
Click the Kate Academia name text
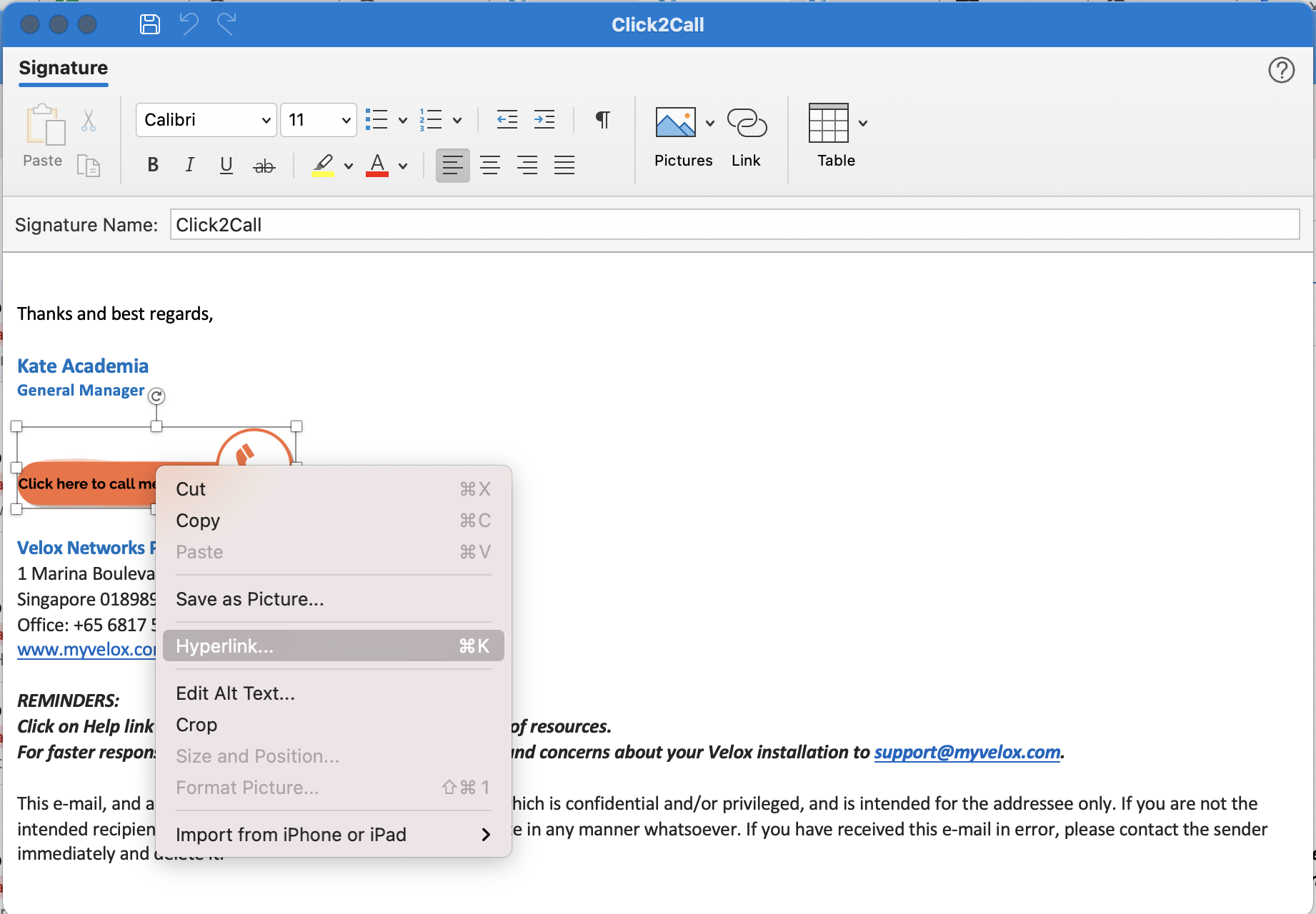[x=83, y=366]
